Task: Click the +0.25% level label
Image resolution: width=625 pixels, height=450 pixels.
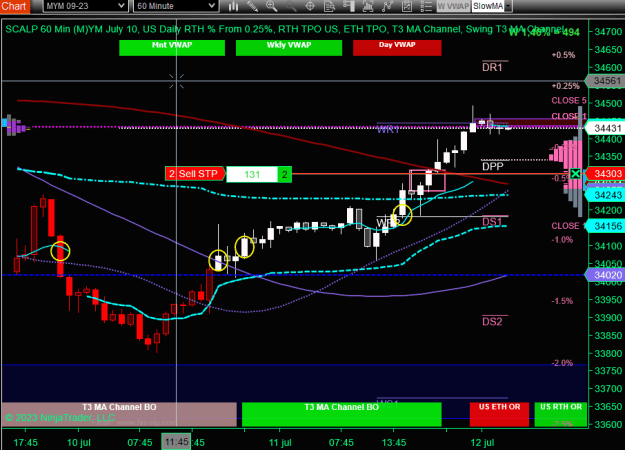Action: click(565, 86)
